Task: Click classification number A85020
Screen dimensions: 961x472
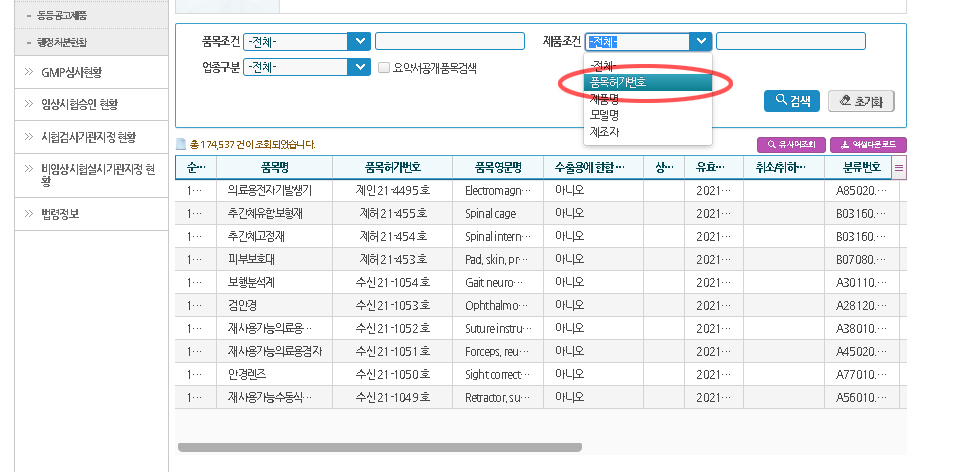Action: coord(861,191)
